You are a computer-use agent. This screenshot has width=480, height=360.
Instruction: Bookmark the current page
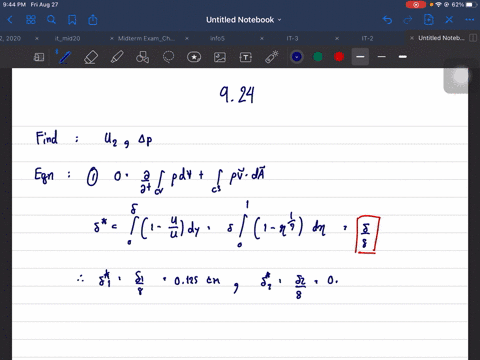tap(72, 20)
